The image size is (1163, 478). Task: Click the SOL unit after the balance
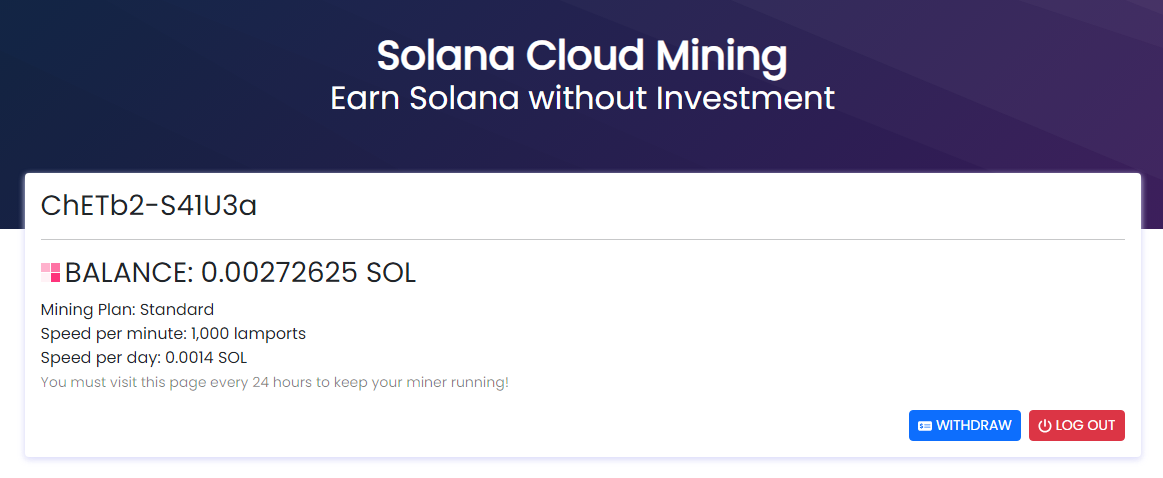pos(392,273)
